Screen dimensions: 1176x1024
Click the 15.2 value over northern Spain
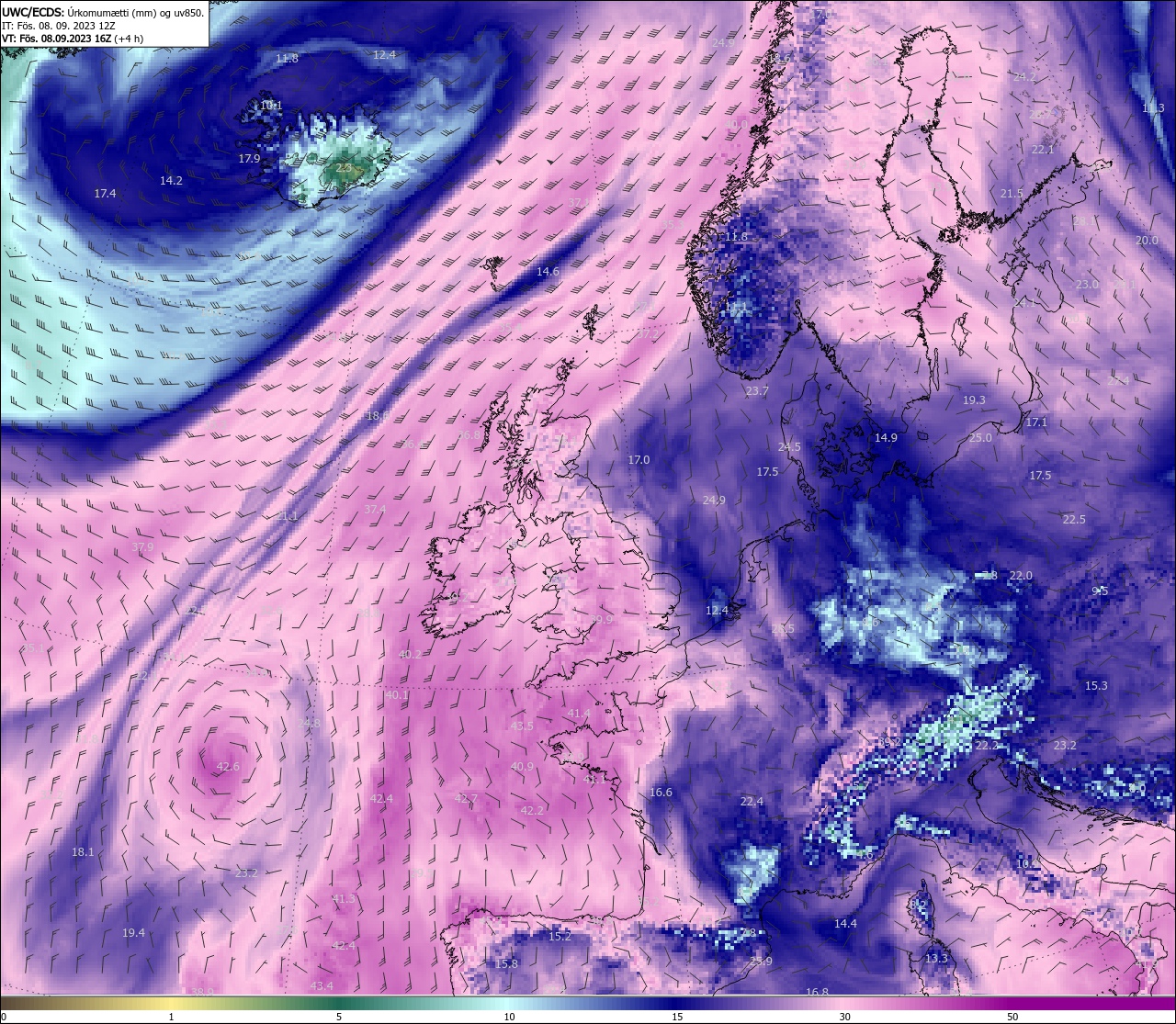pyautogui.click(x=560, y=937)
